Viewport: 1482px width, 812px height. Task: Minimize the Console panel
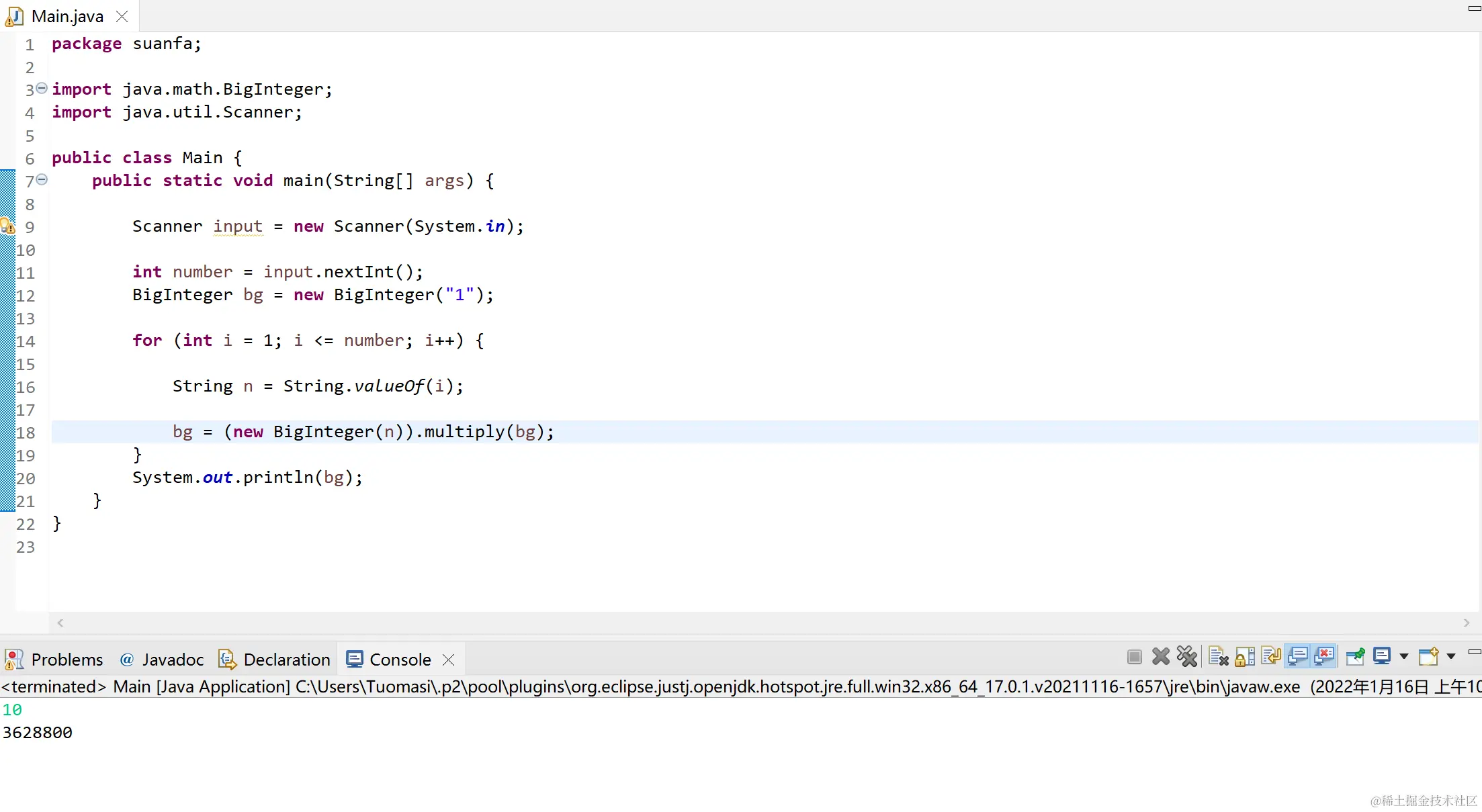[x=1474, y=652]
